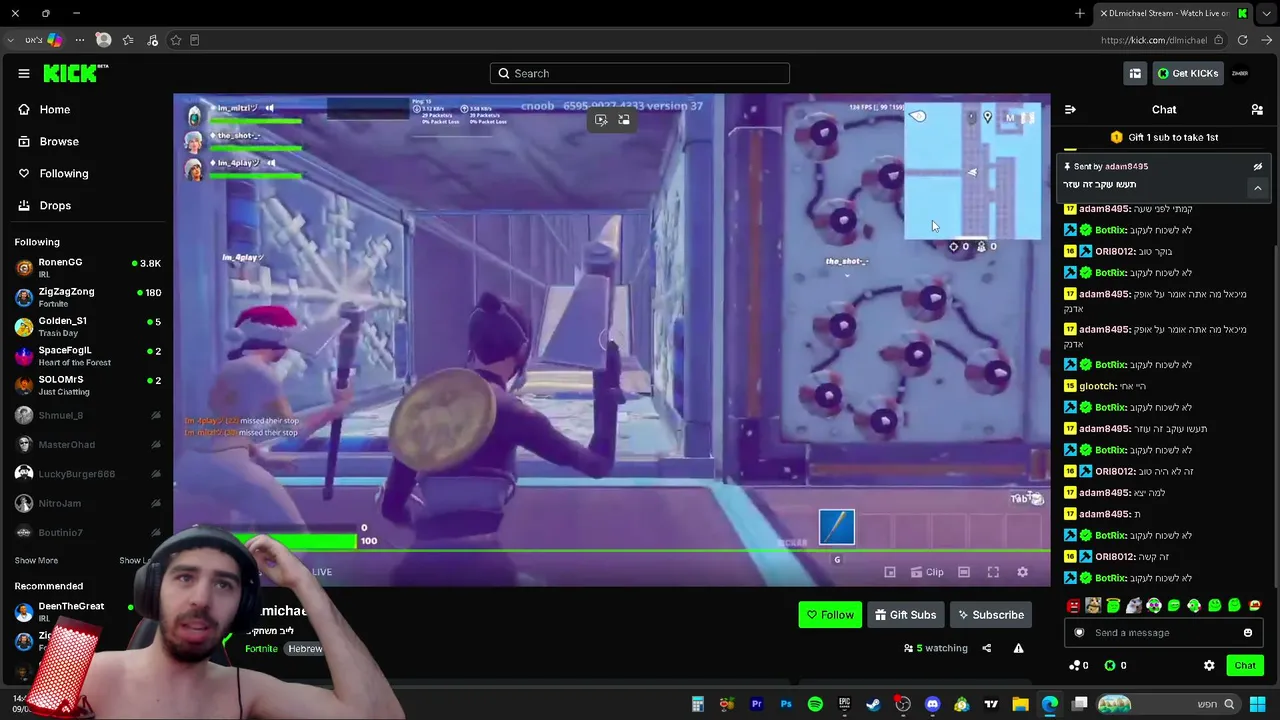
Task: Open chat settings gear
Action: [1209, 665]
